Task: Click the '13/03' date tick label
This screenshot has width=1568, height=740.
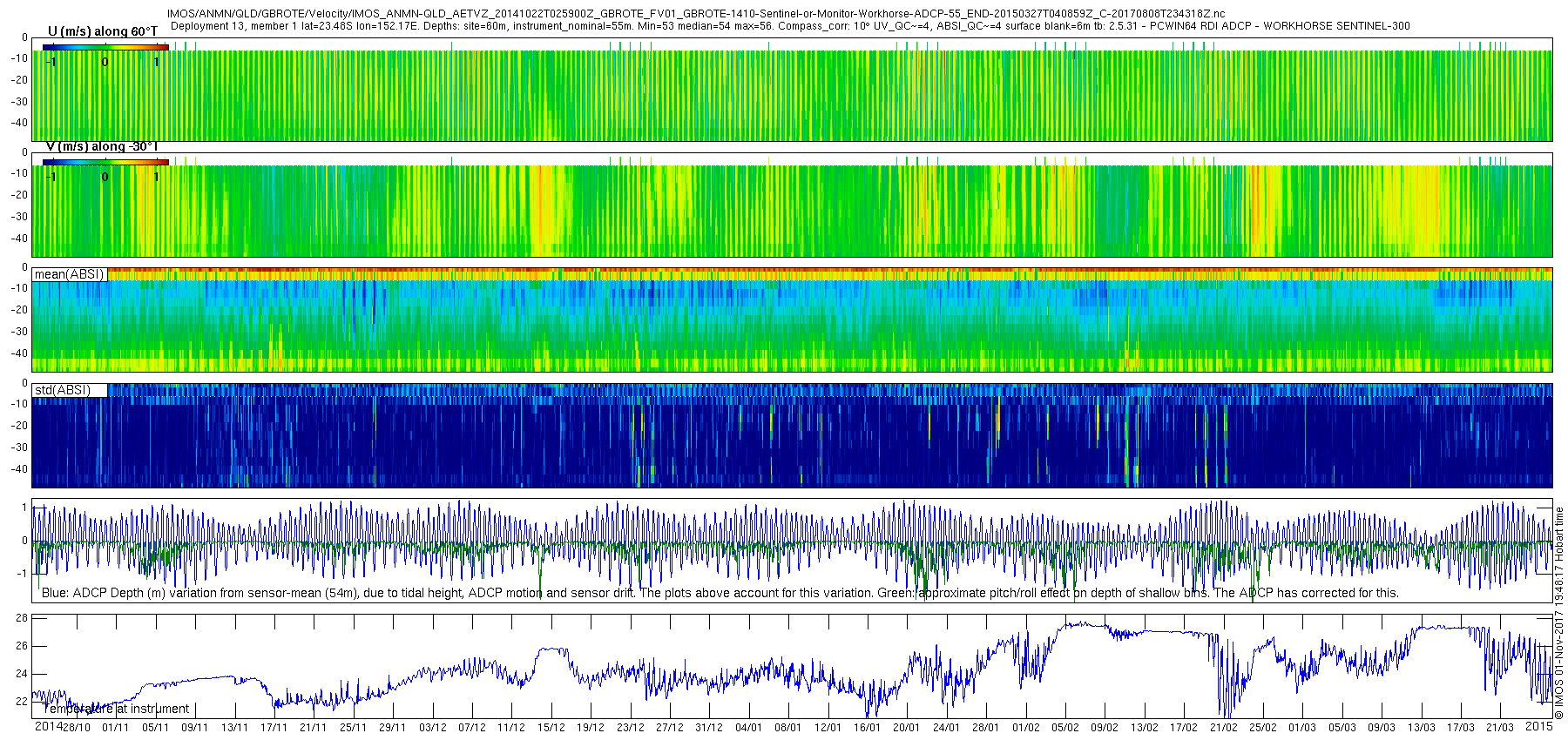Action: [1421, 728]
